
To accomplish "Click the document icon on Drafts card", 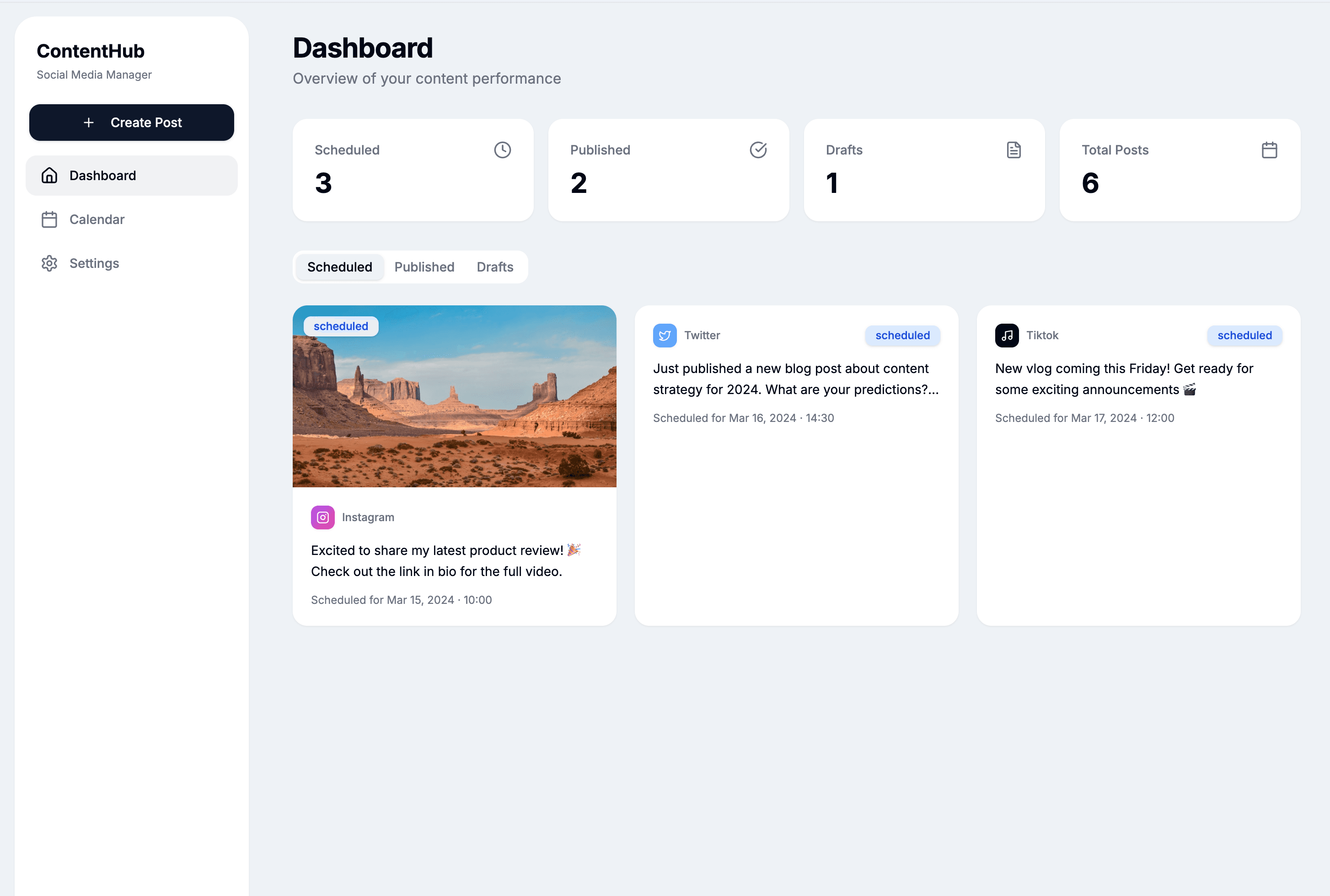I will [x=1014, y=150].
